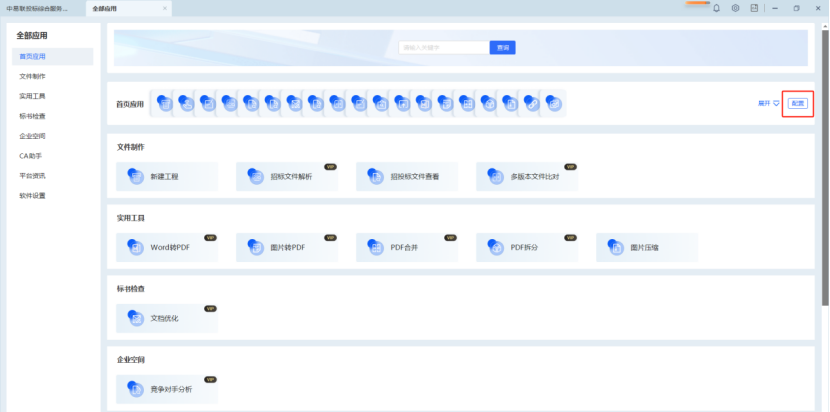Open 竞争对手分析 tool

point(166,389)
